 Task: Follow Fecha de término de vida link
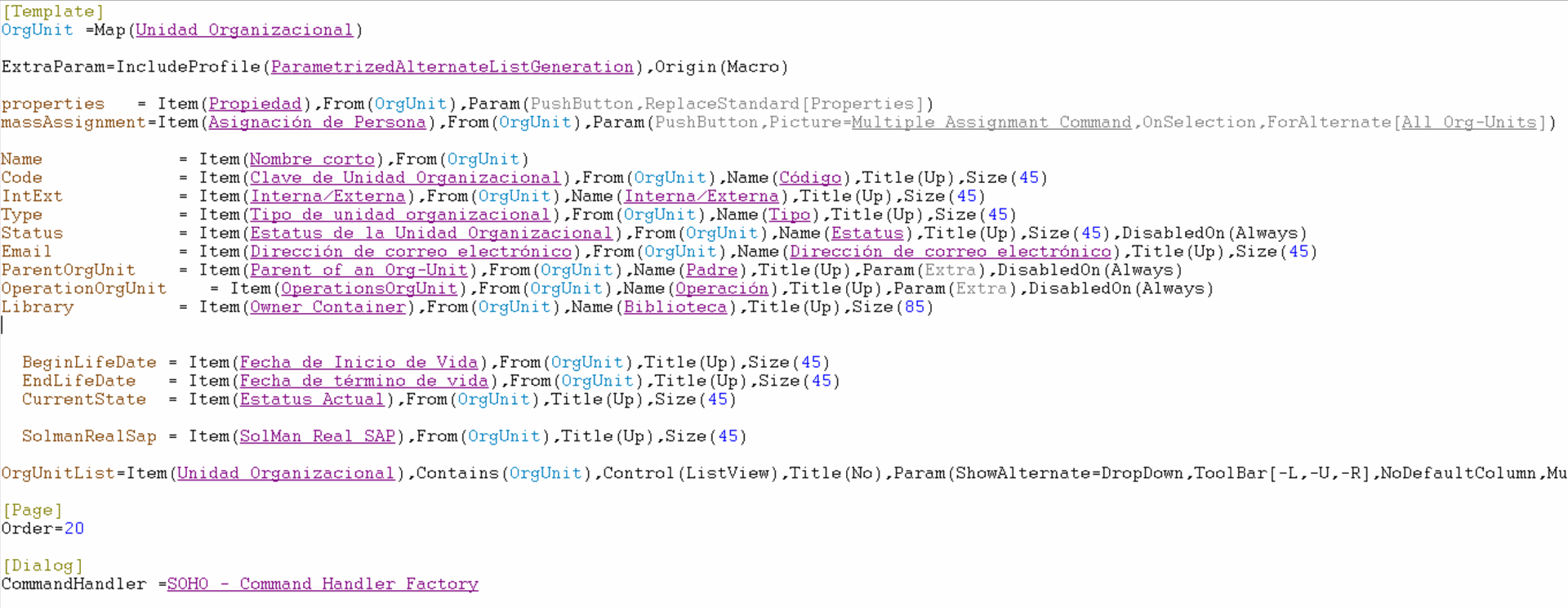click(x=363, y=382)
